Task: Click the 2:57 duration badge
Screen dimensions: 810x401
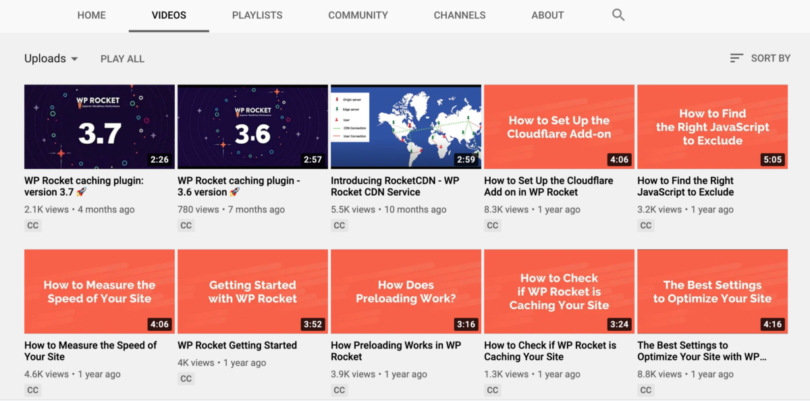Action: point(313,160)
